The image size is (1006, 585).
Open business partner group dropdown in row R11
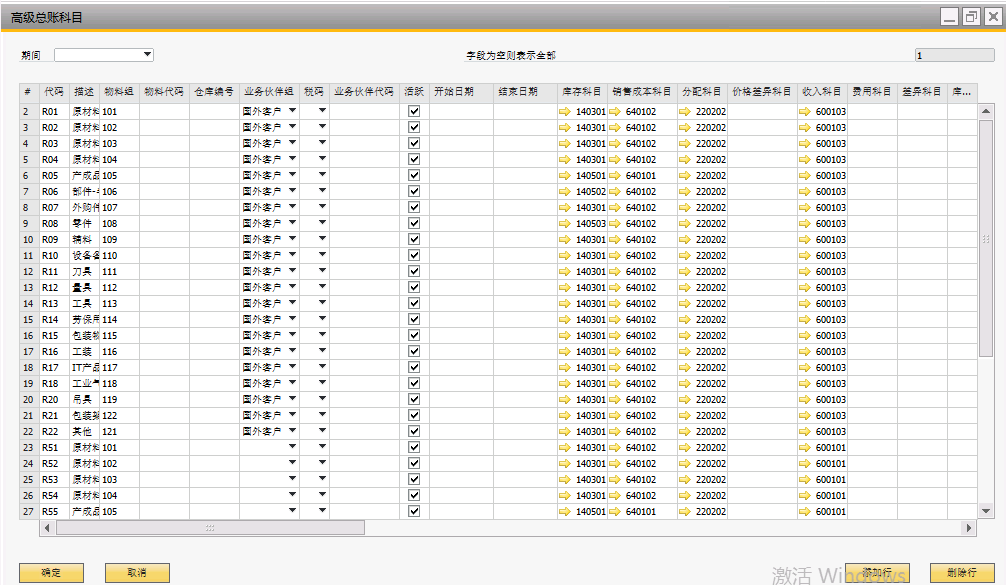coord(293,271)
